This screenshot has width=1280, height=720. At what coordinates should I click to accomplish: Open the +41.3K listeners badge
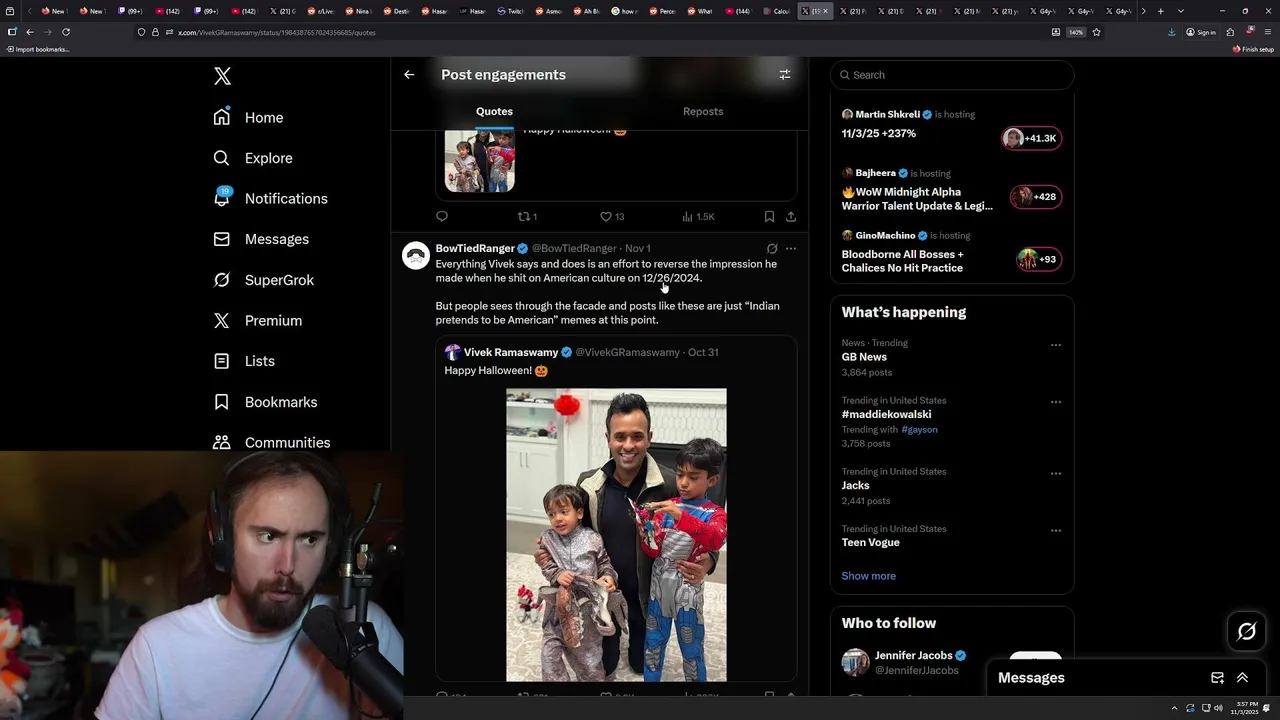[1031, 138]
